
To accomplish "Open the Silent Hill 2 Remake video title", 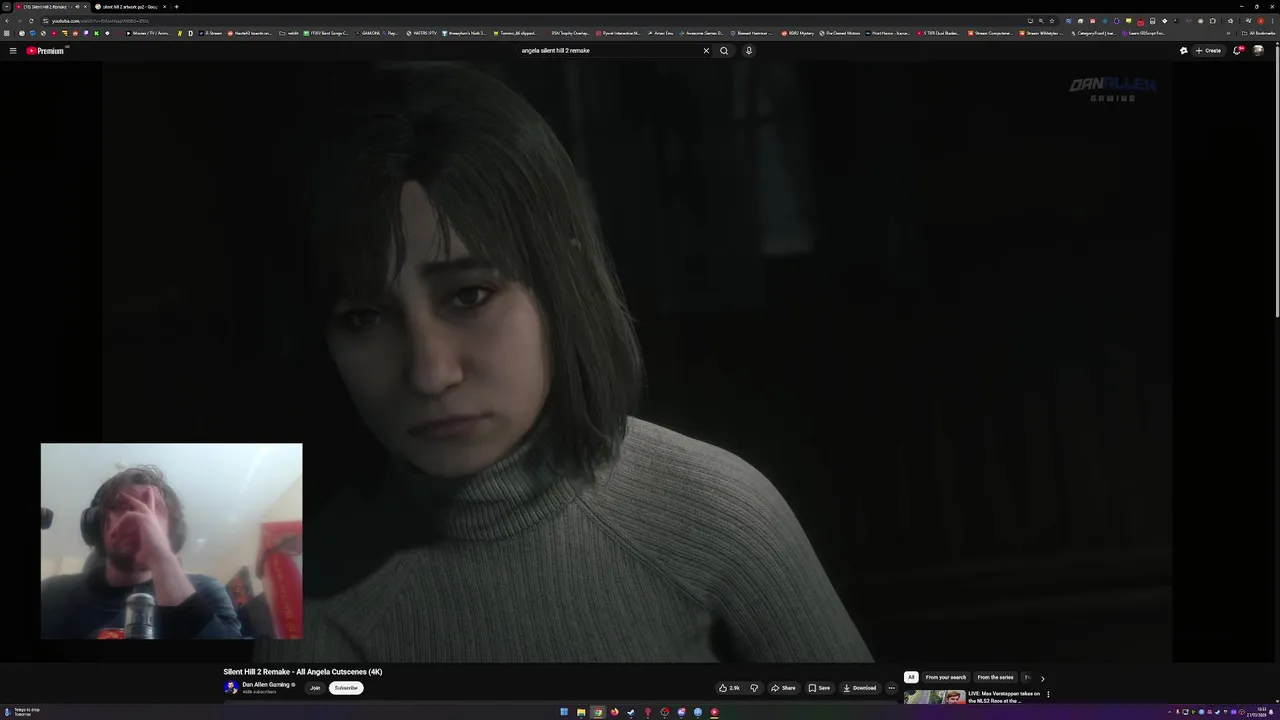I will pos(303,672).
